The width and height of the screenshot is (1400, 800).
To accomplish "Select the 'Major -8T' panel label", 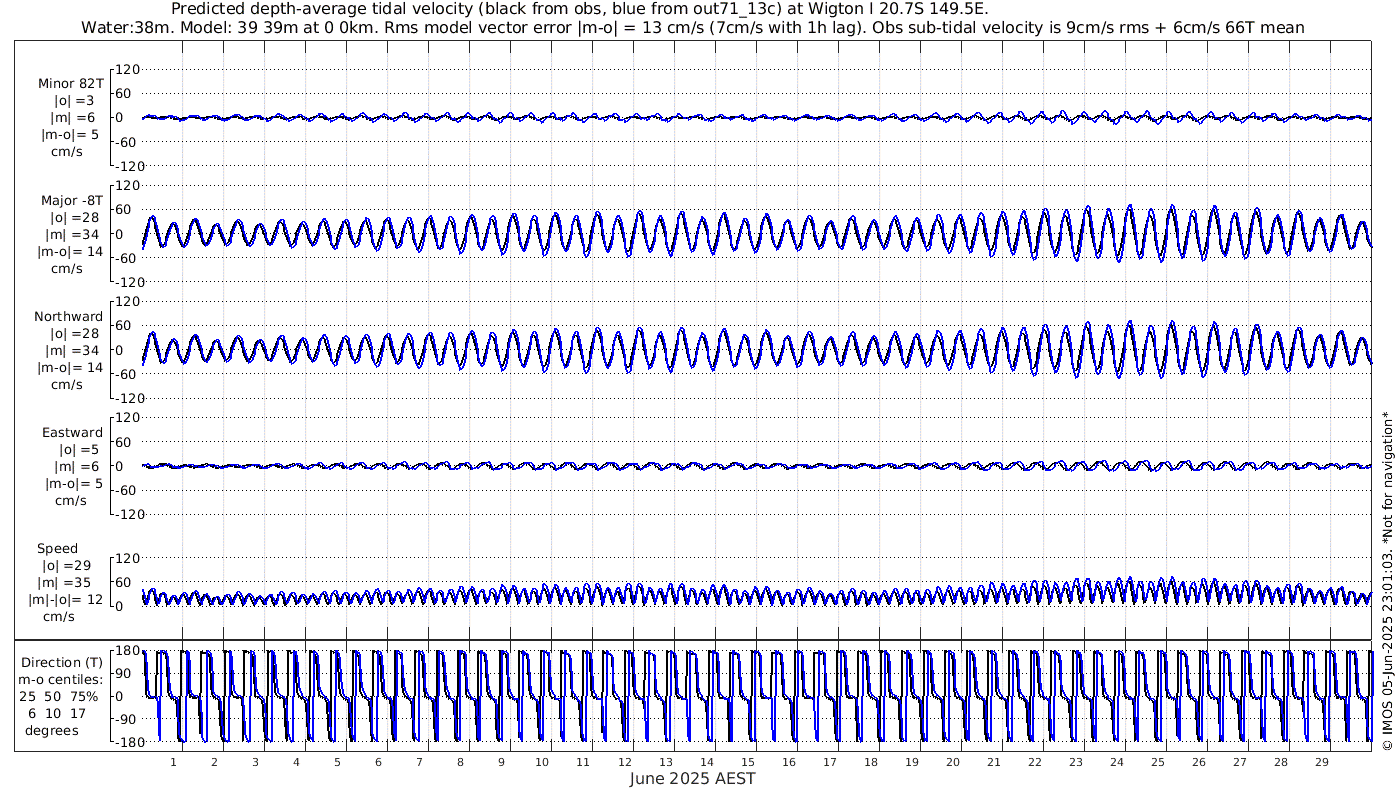I will 70,200.
